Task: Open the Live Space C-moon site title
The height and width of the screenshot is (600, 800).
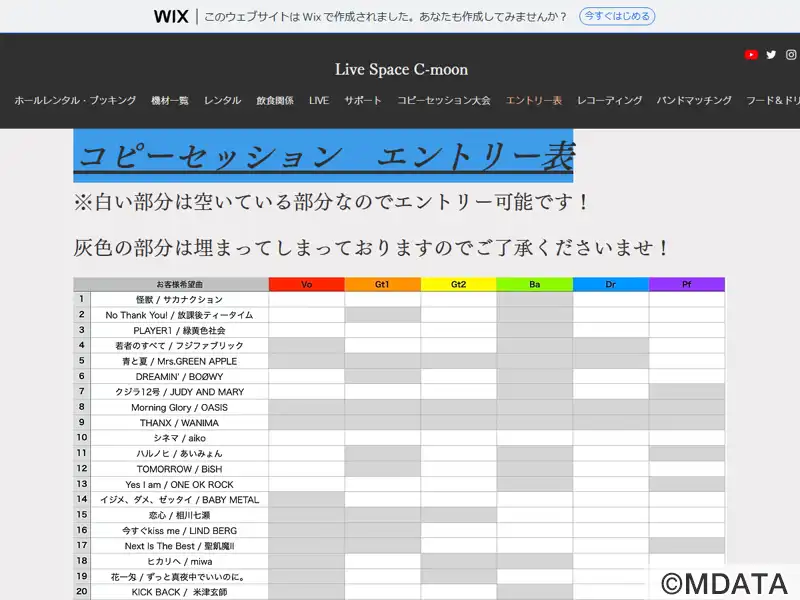Action: [x=401, y=69]
